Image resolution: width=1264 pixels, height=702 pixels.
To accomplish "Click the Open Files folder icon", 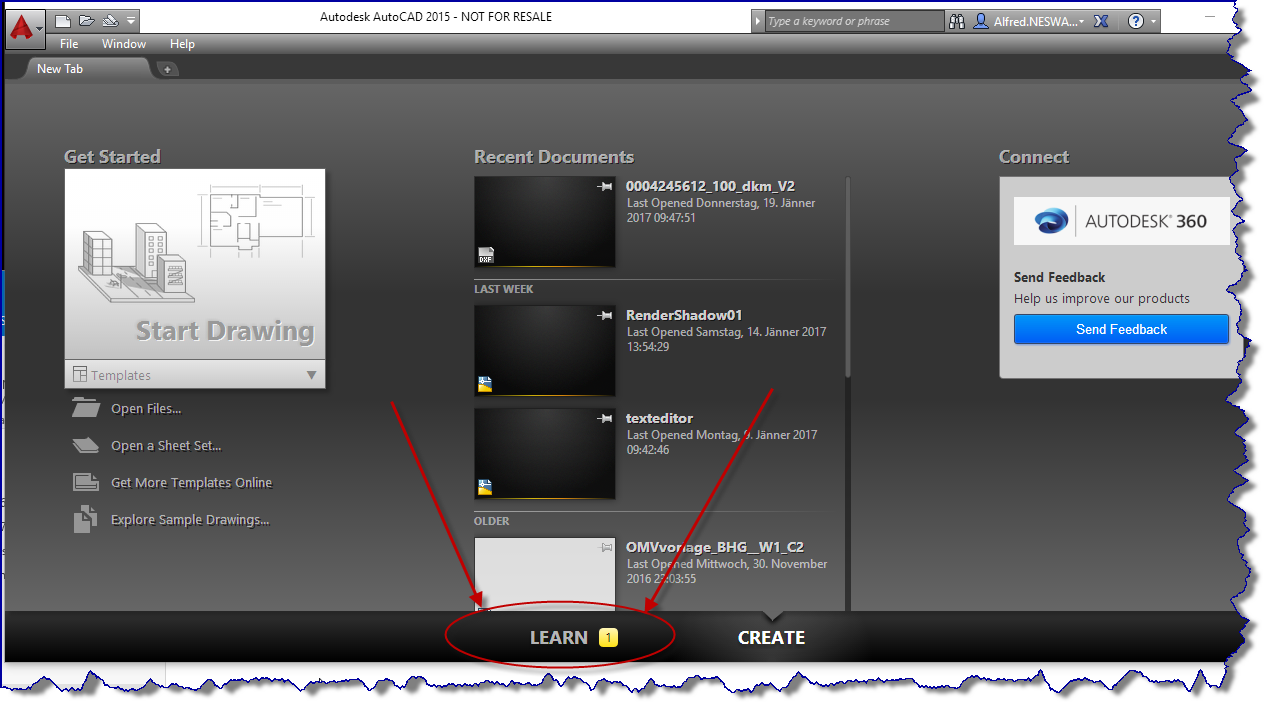I will (x=86, y=408).
